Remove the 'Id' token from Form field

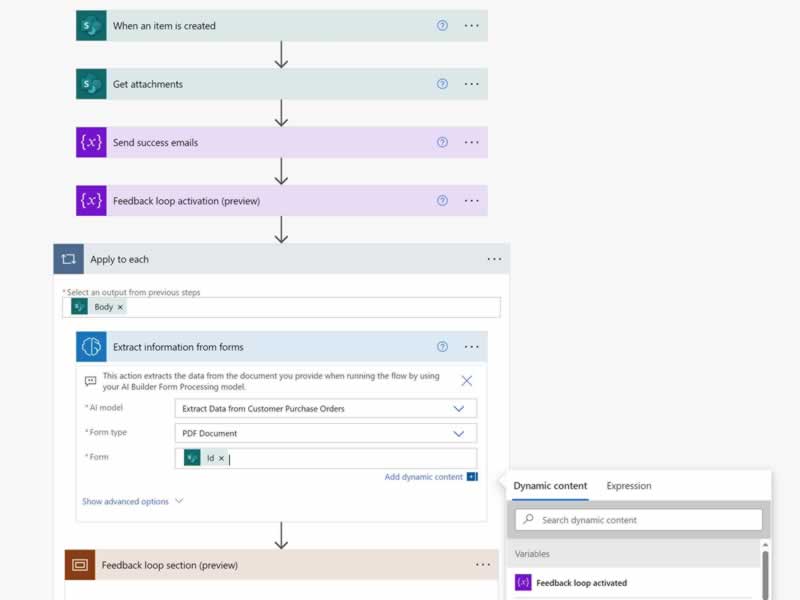(221, 458)
